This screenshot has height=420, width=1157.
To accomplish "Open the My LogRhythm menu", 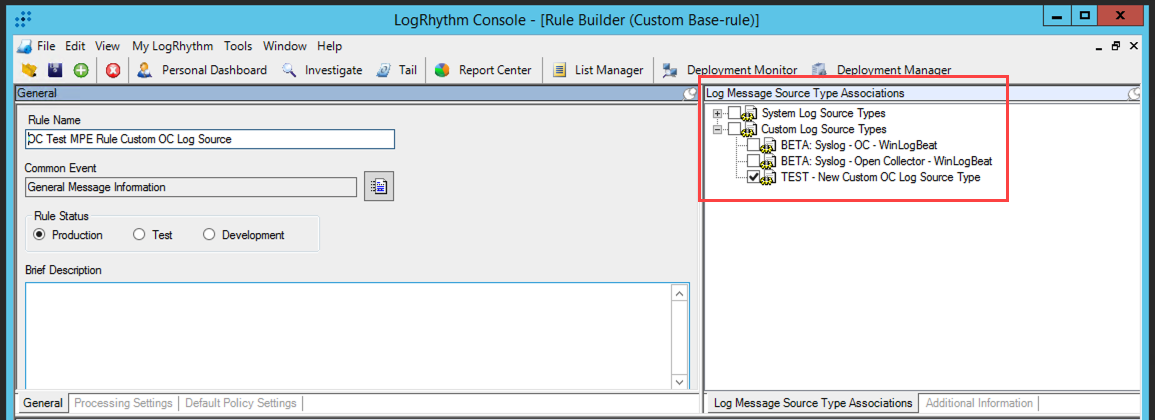I will [x=172, y=46].
